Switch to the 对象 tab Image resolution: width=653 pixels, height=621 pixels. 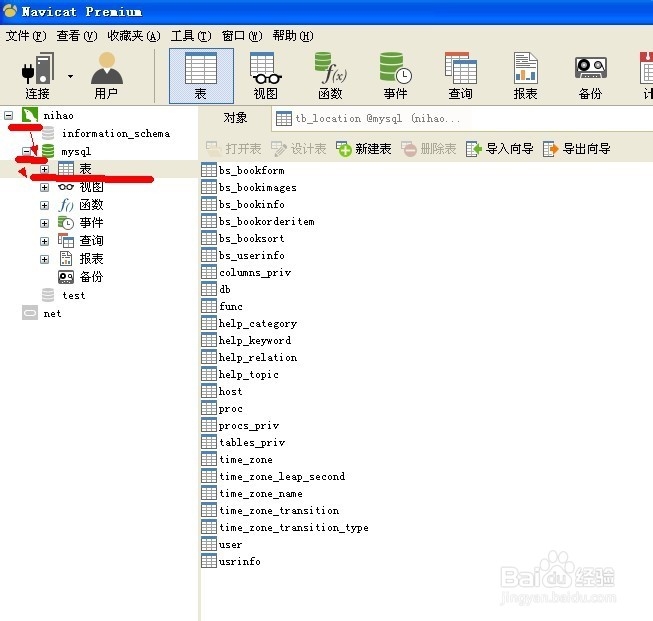coord(235,118)
